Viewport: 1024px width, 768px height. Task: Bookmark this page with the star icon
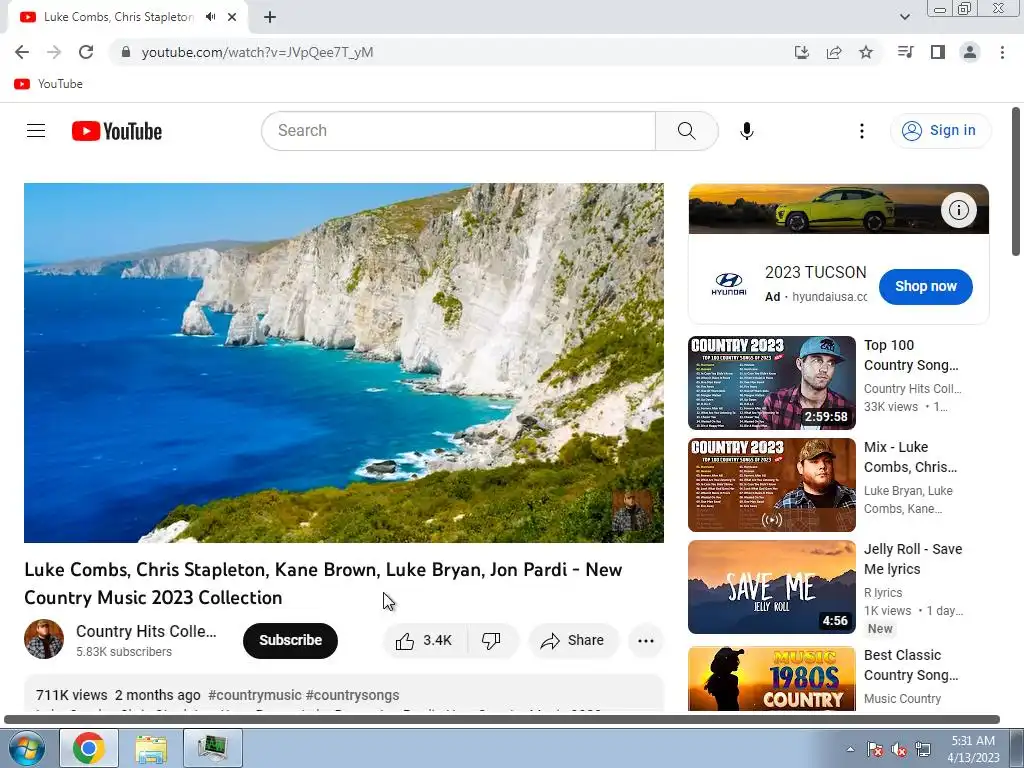pyautogui.click(x=866, y=52)
